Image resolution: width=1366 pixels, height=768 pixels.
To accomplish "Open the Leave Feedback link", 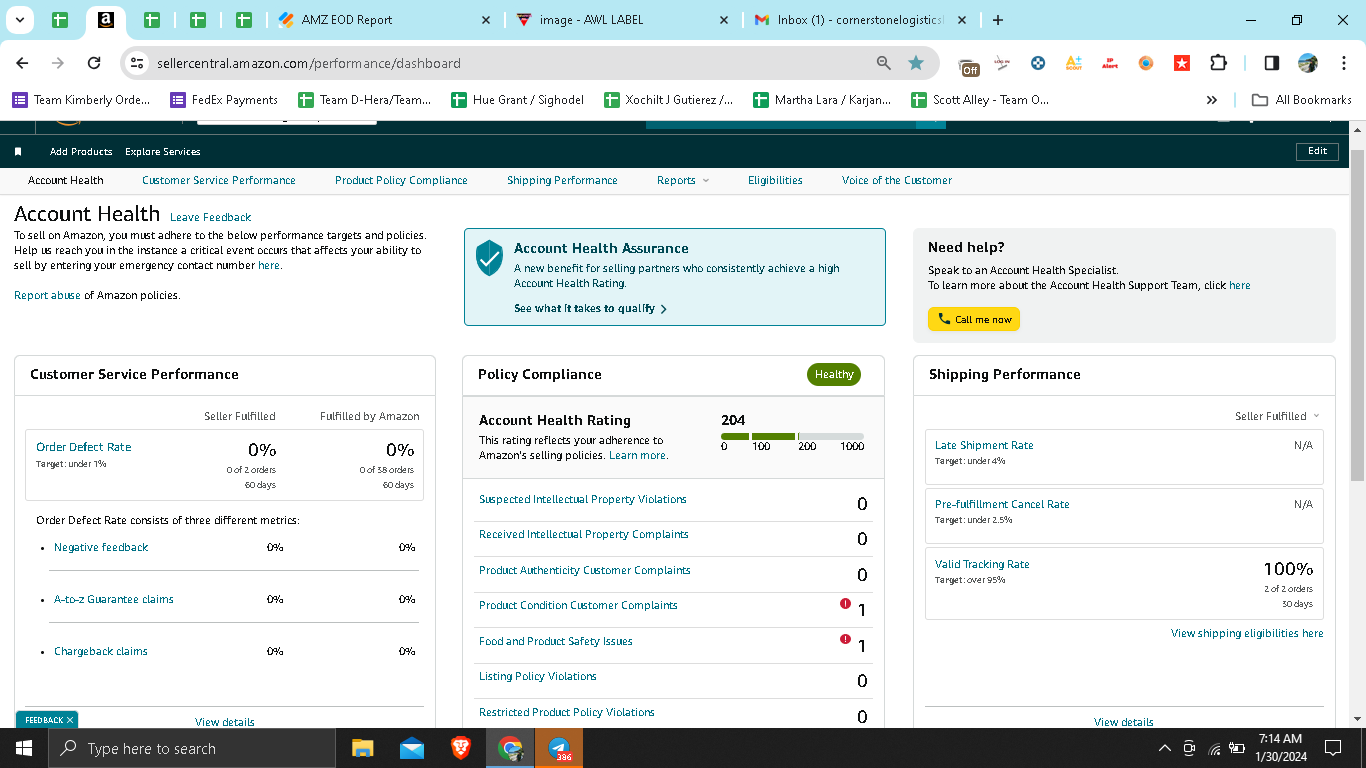I will pyautogui.click(x=210, y=217).
